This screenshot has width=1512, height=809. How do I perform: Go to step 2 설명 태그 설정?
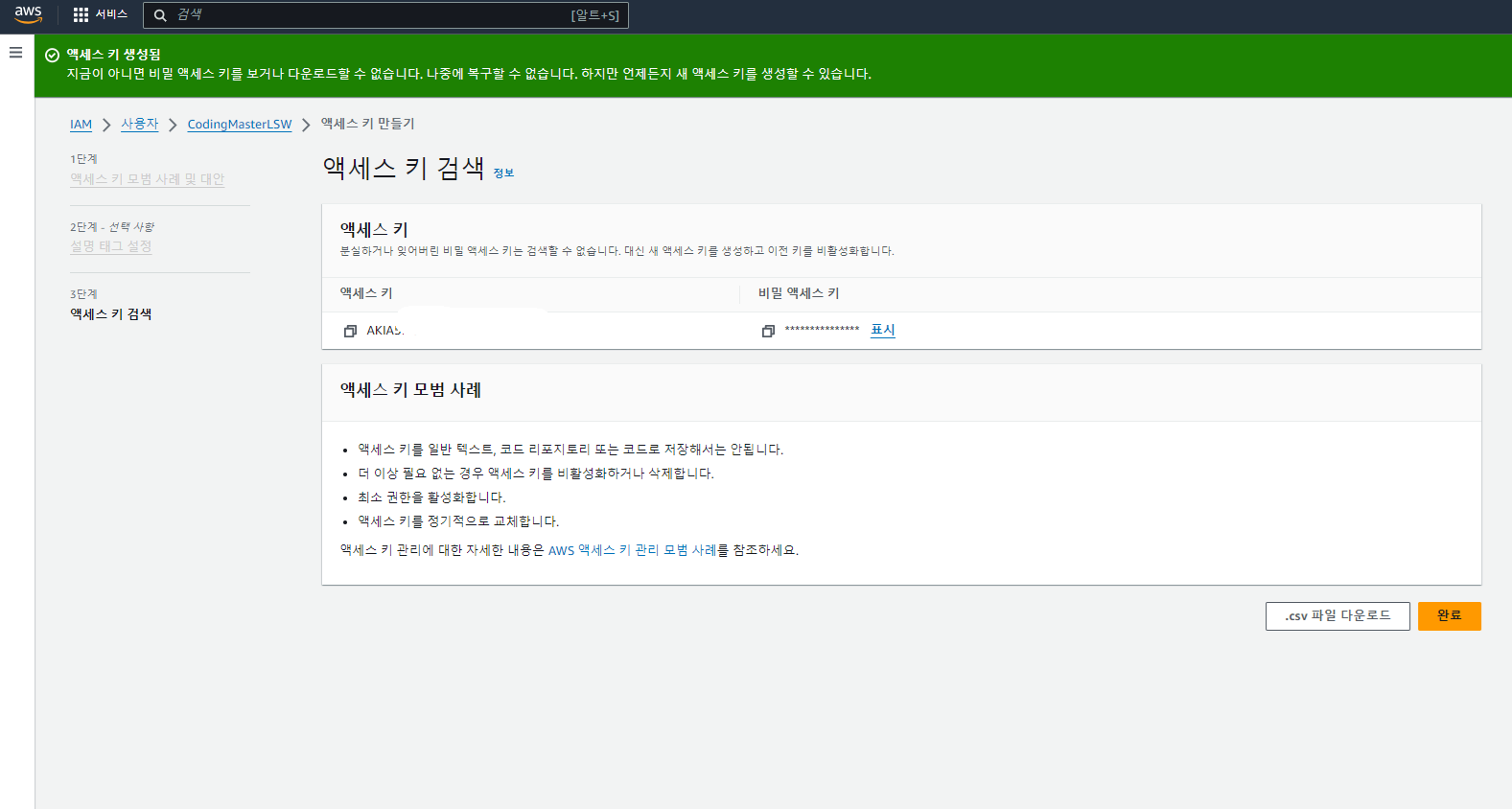pos(110,246)
